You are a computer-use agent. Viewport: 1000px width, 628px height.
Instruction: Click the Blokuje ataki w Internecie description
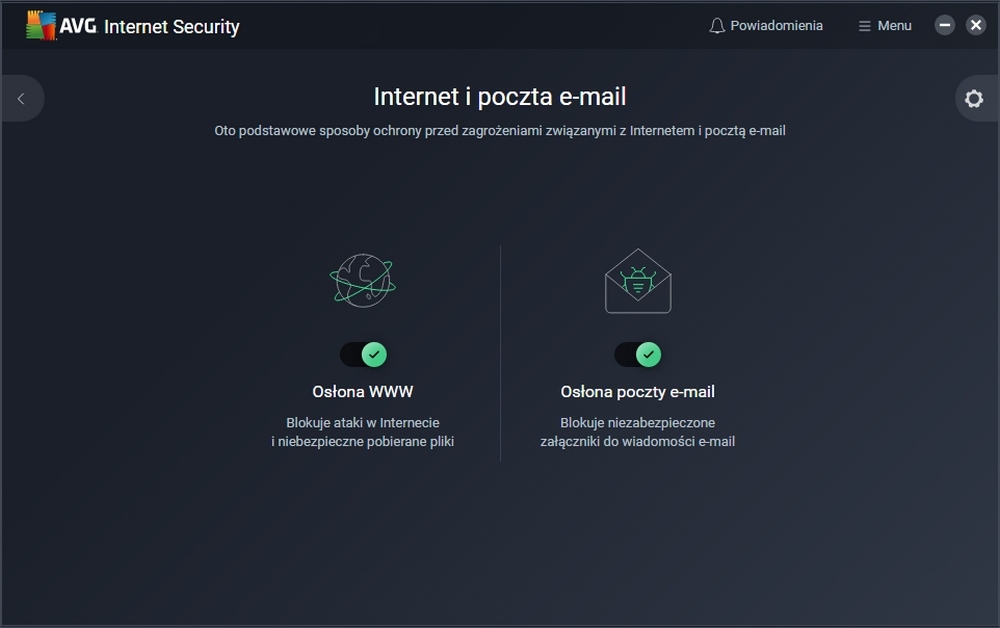coord(362,432)
